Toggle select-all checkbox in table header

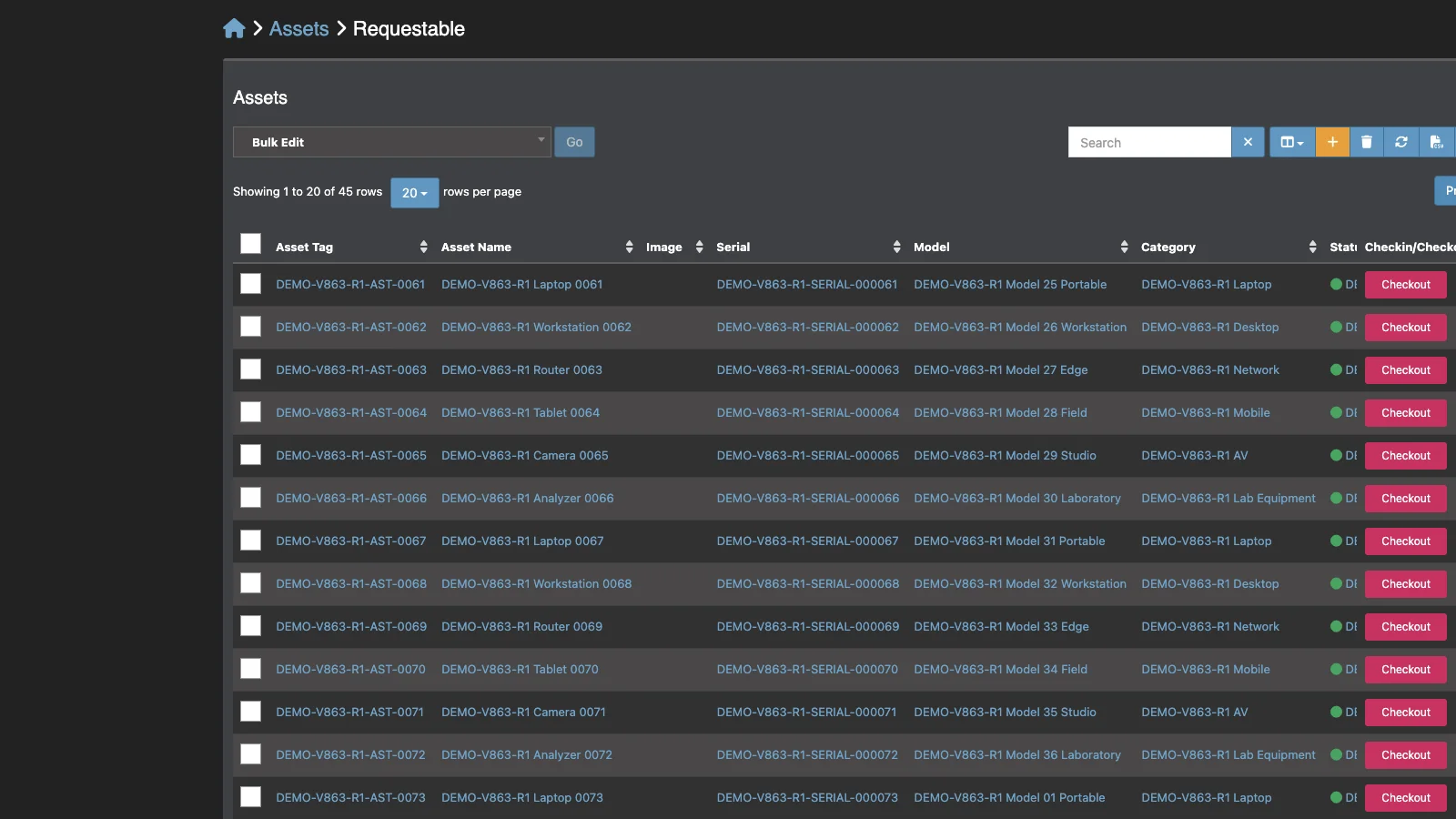pyautogui.click(x=250, y=244)
